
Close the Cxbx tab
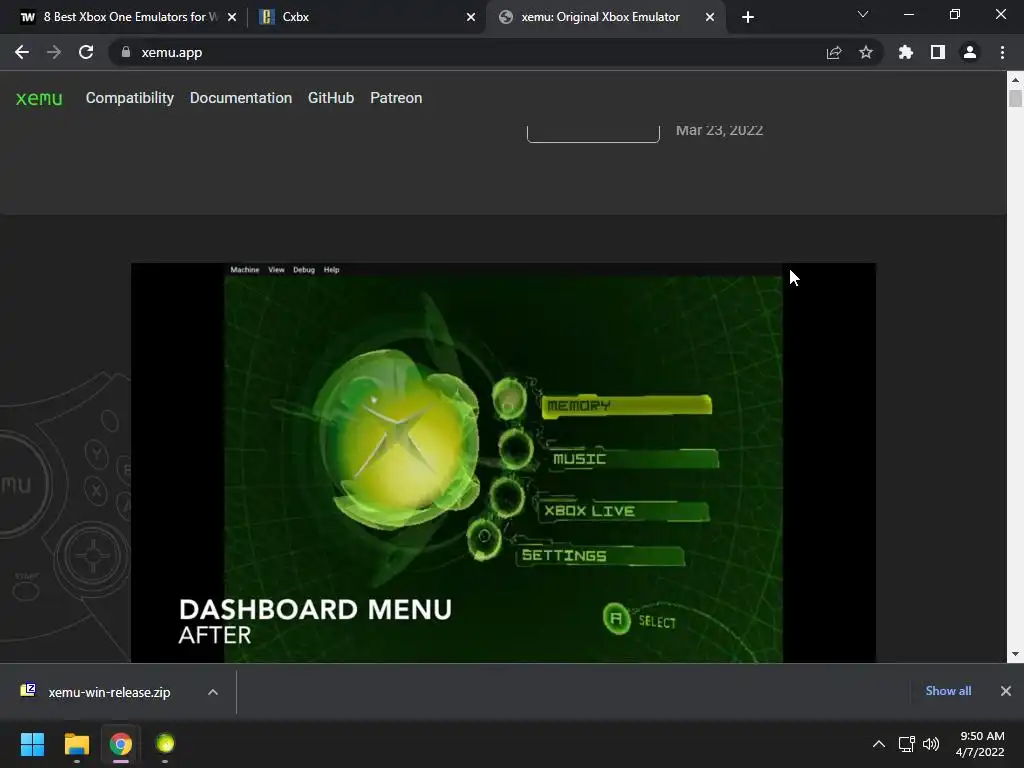(471, 17)
